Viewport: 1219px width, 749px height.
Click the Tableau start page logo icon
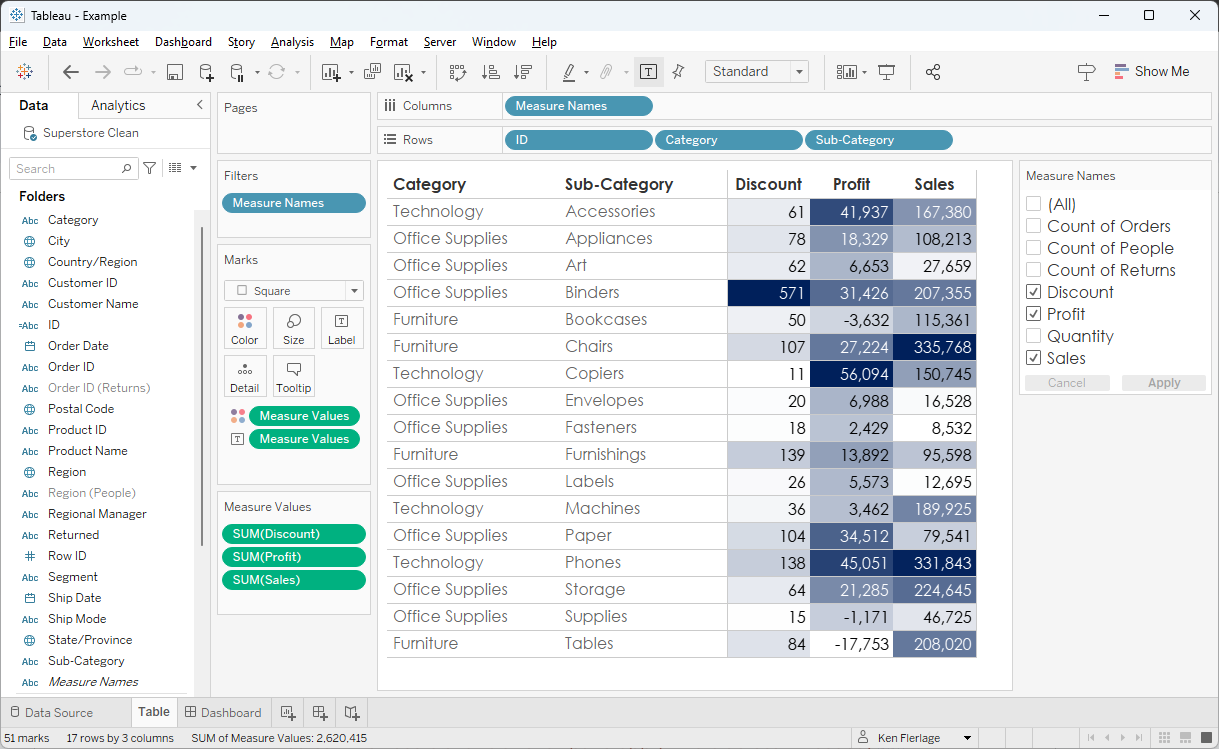tap(25, 72)
